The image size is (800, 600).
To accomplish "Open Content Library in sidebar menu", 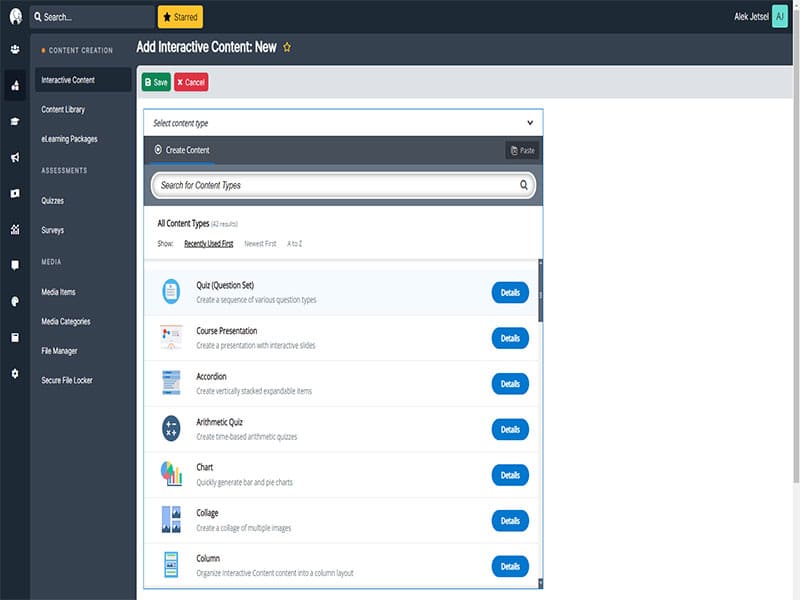I will pos(63,110).
